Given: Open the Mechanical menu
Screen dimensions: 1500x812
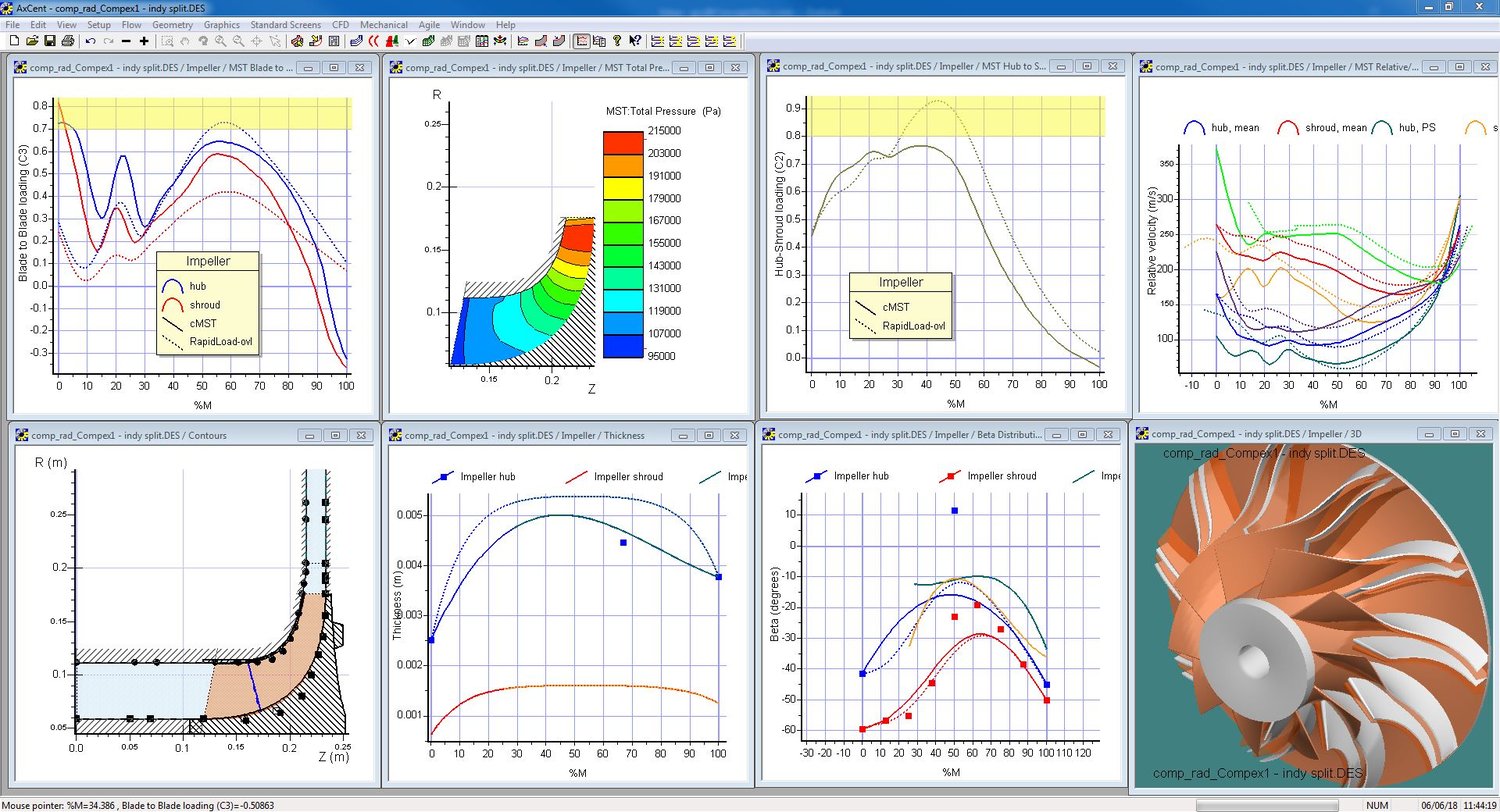Looking at the screenshot, I should [383, 24].
